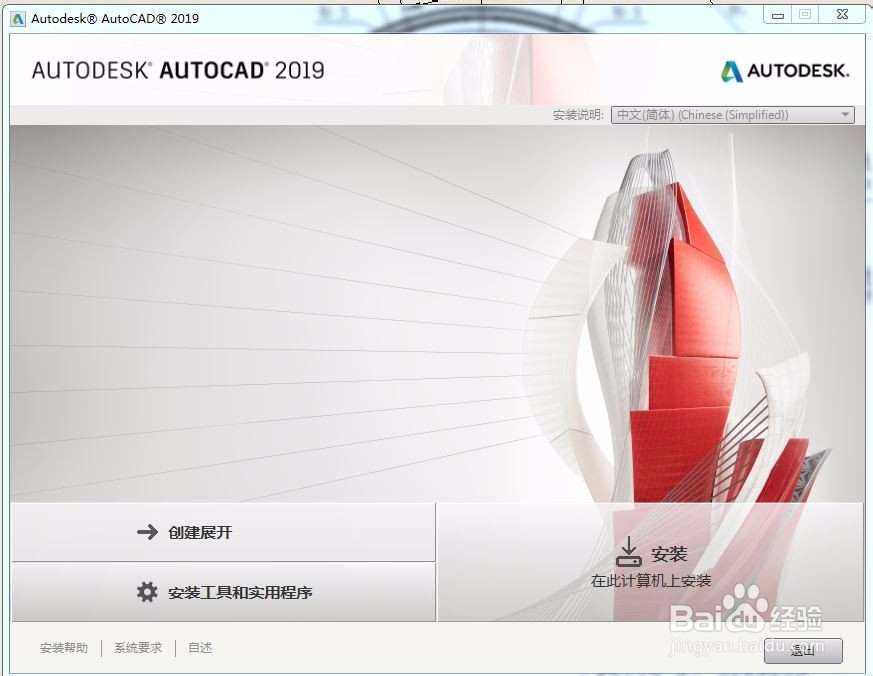Click the right-arrow icon beside 创建展开
Screen dimensions: 873x676
click(x=147, y=532)
